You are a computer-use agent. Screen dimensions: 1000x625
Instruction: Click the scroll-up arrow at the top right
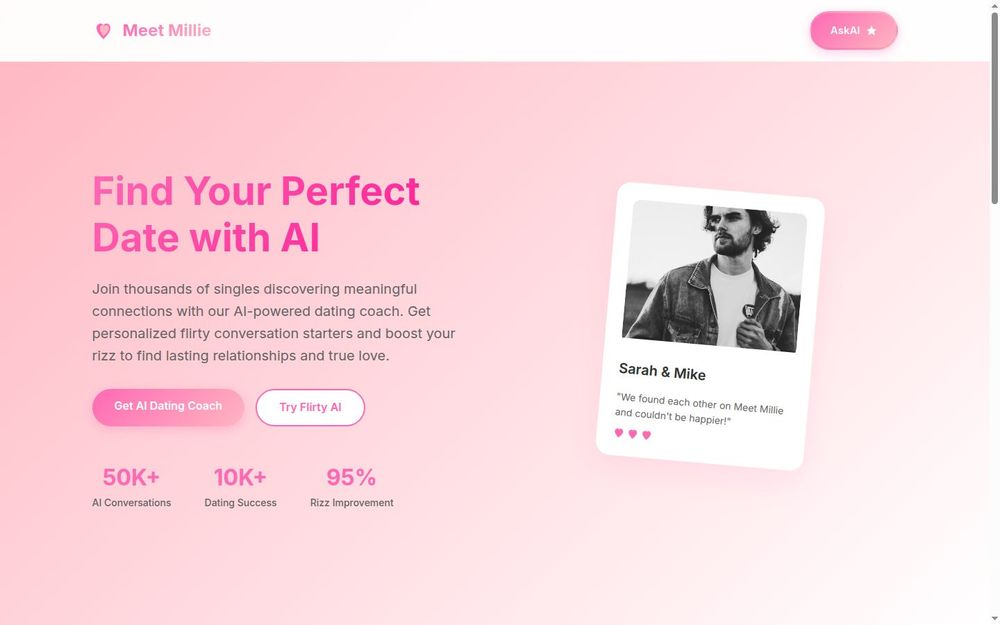[x=994, y=5]
